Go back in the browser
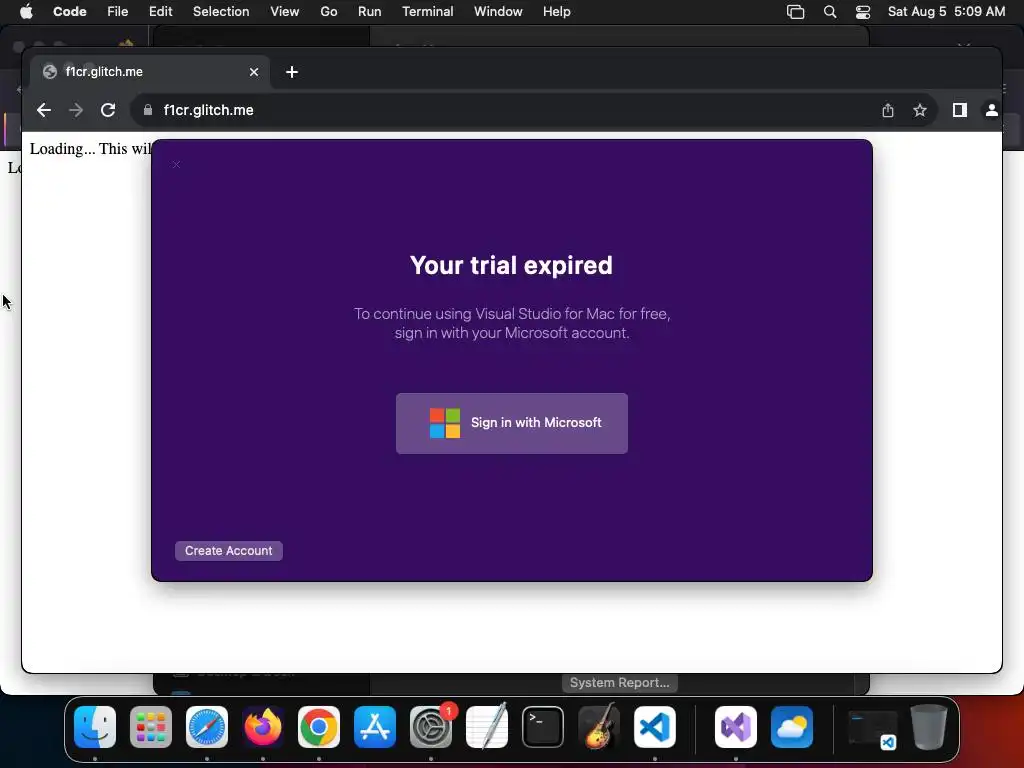The height and width of the screenshot is (768, 1024). click(x=44, y=110)
